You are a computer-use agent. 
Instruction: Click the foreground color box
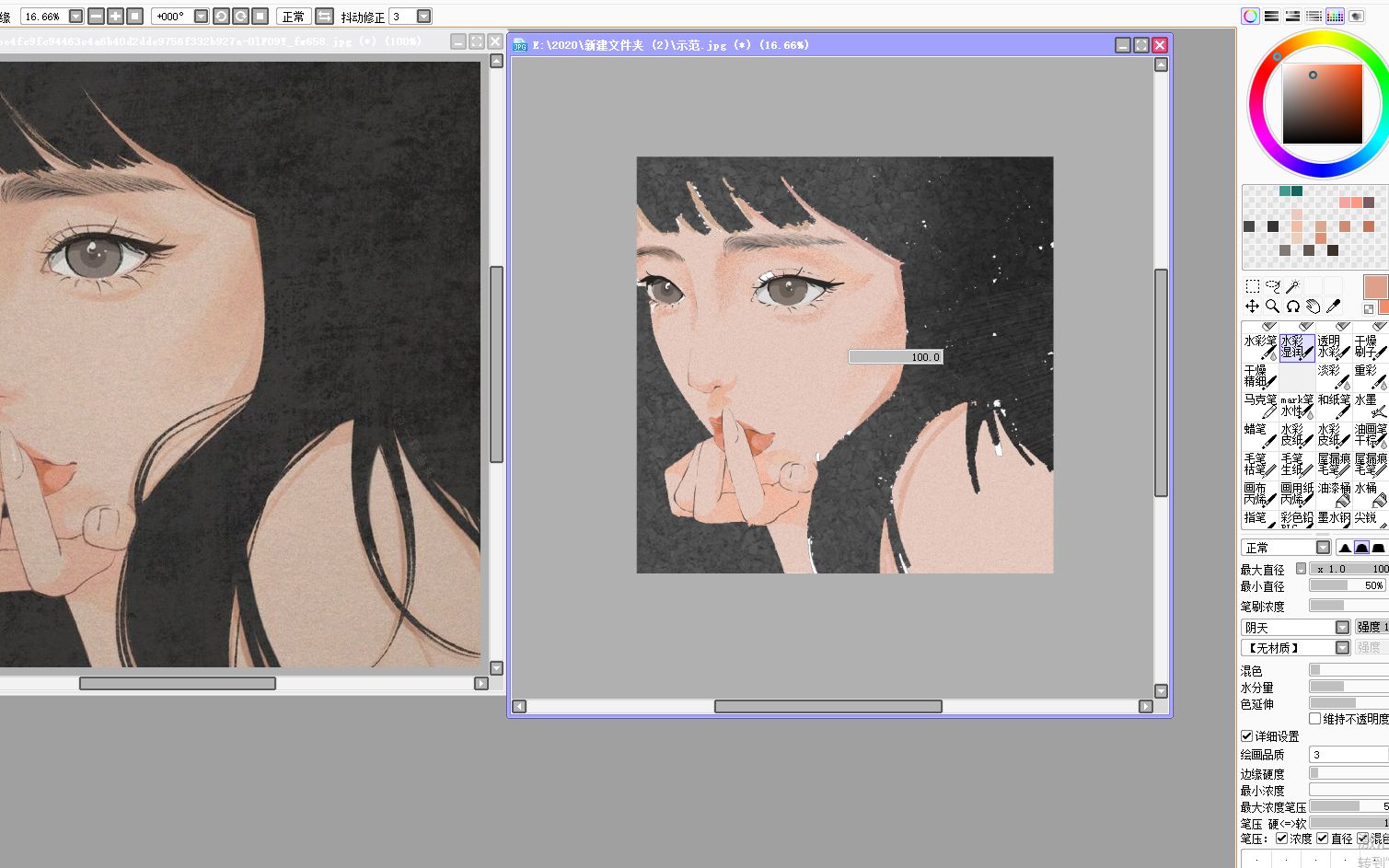(1375, 286)
